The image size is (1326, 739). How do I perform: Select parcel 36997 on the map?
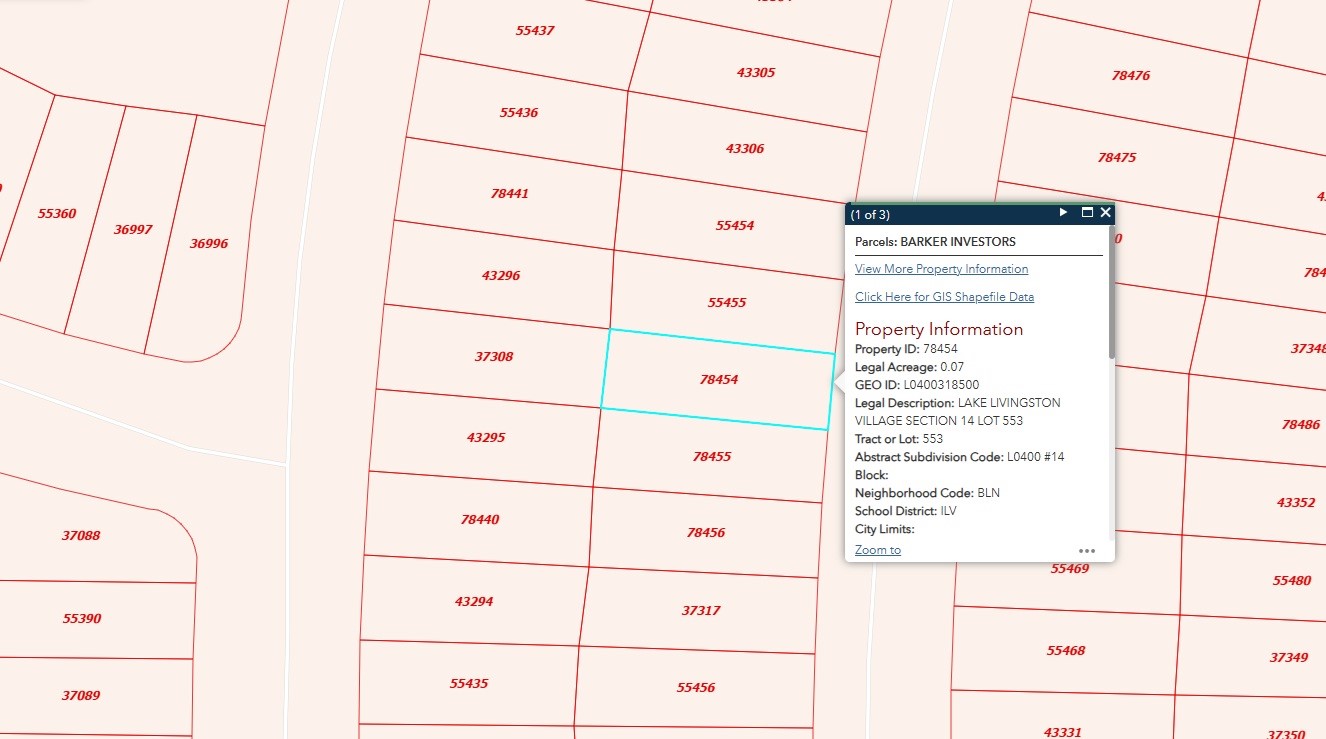(133, 229)
